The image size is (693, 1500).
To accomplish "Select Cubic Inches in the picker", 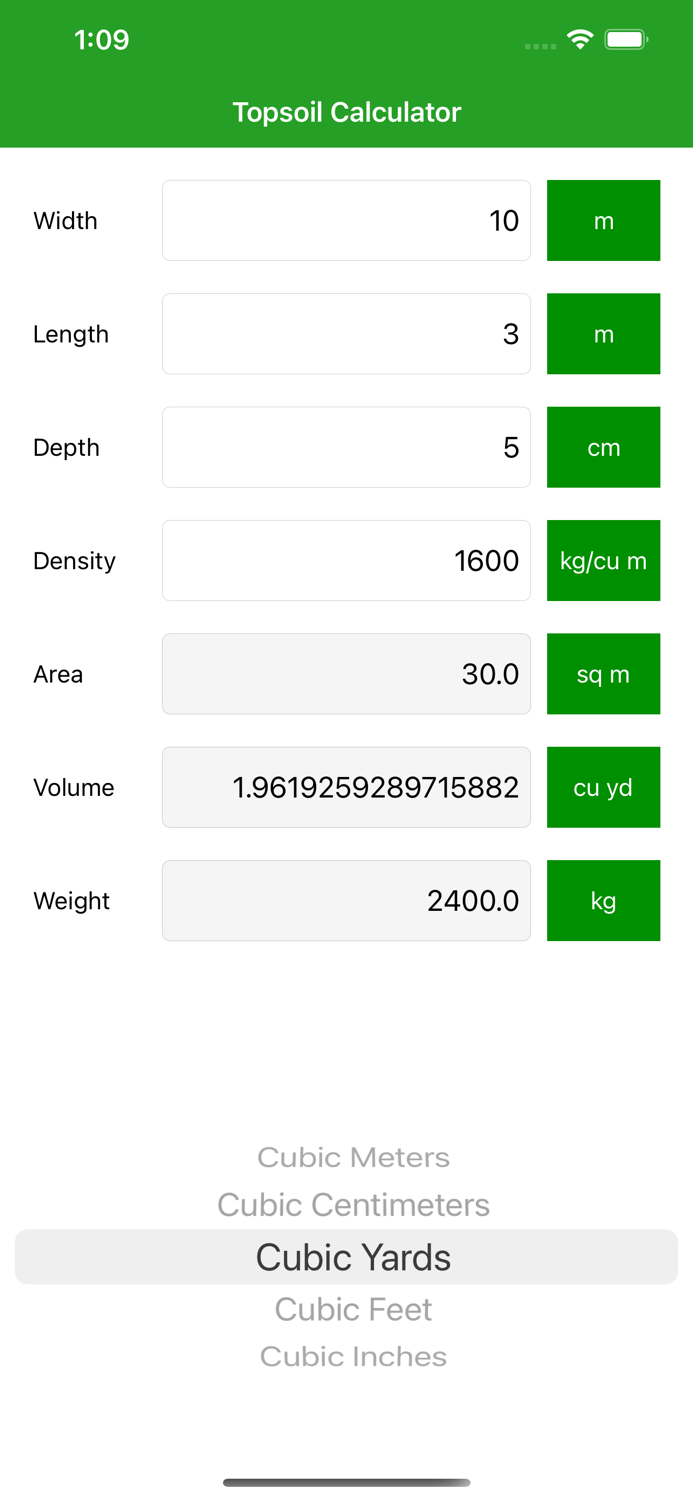I will click(353, 1356).
